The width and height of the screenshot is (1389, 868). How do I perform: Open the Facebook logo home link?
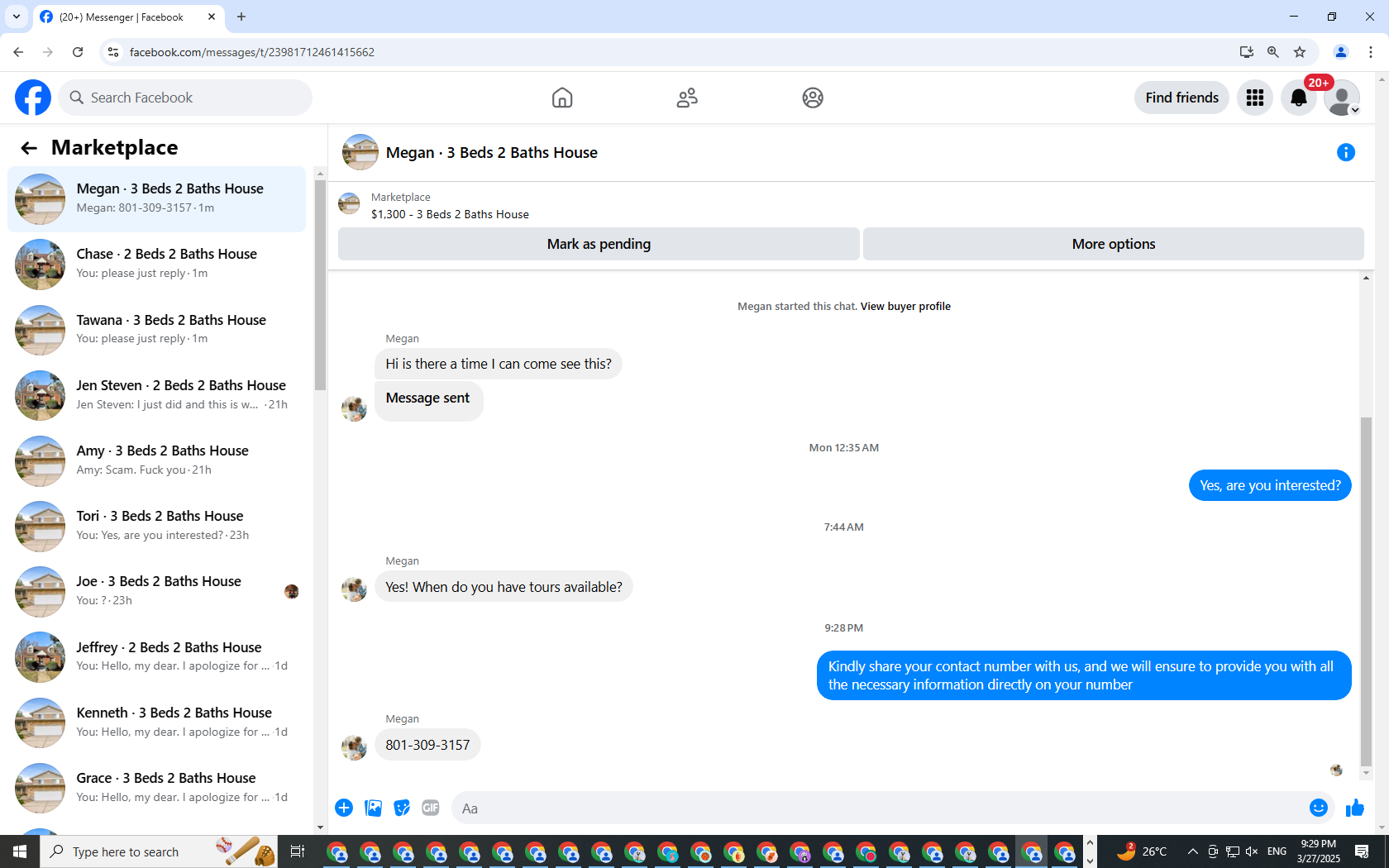(33, 98)
